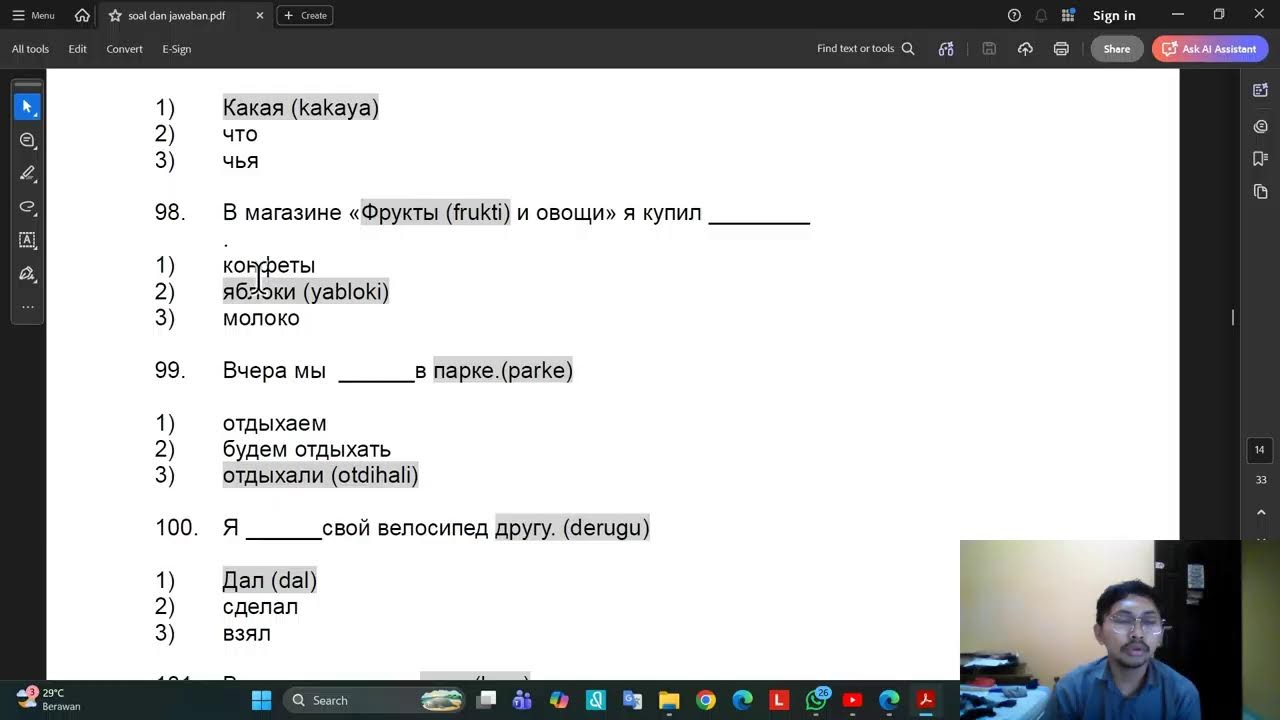Open All tools panel
Viewport: 1280px width, 720px height.
pyautogui.click(x=30, y=49)
